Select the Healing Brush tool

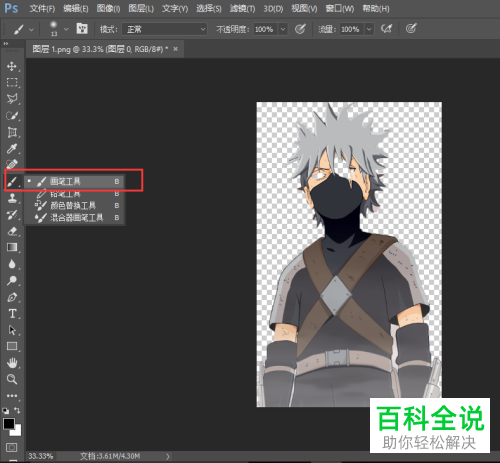tap(12, 164)
